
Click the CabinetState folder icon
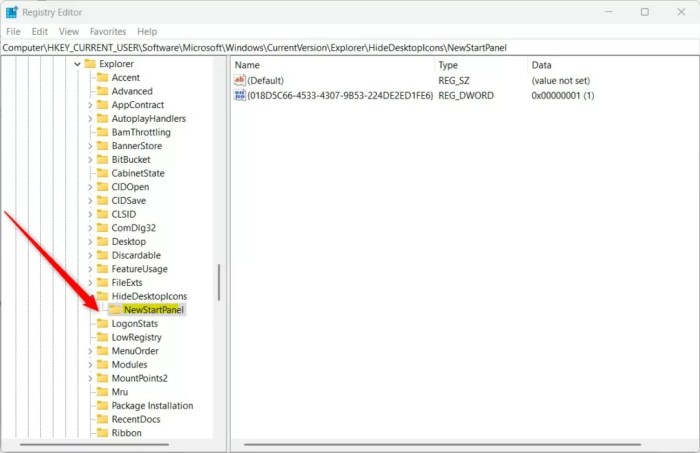pos(103,173)
